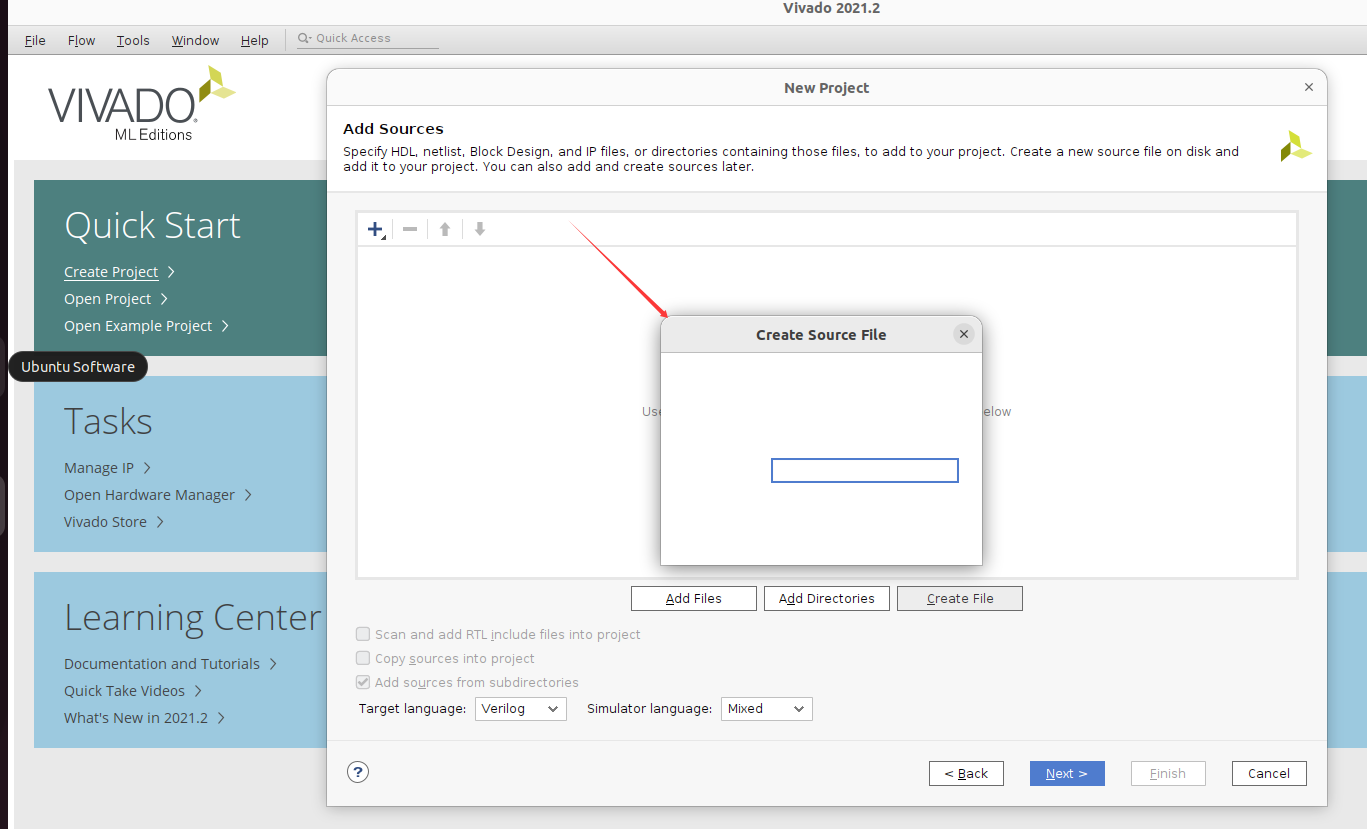Click the Add Files button

(x=694, y=598)
